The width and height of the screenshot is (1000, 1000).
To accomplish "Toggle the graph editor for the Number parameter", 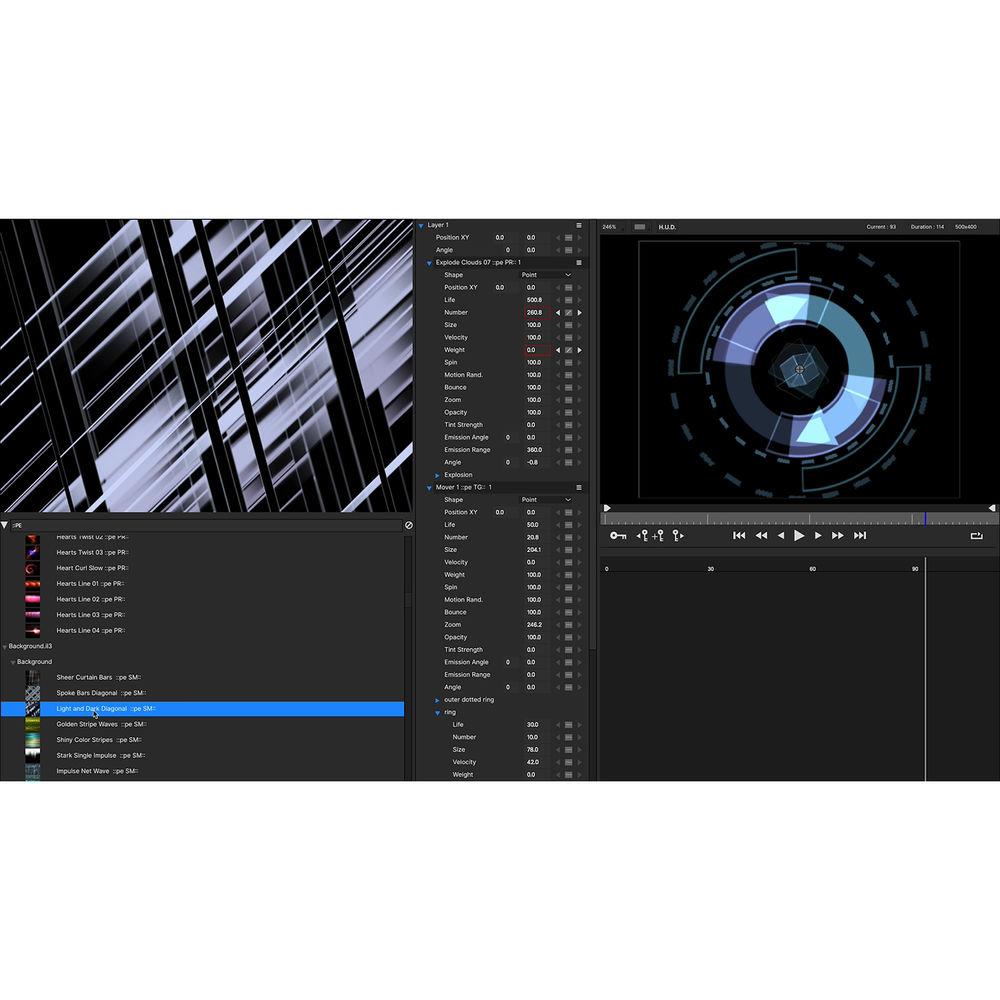I will [568, 312].
